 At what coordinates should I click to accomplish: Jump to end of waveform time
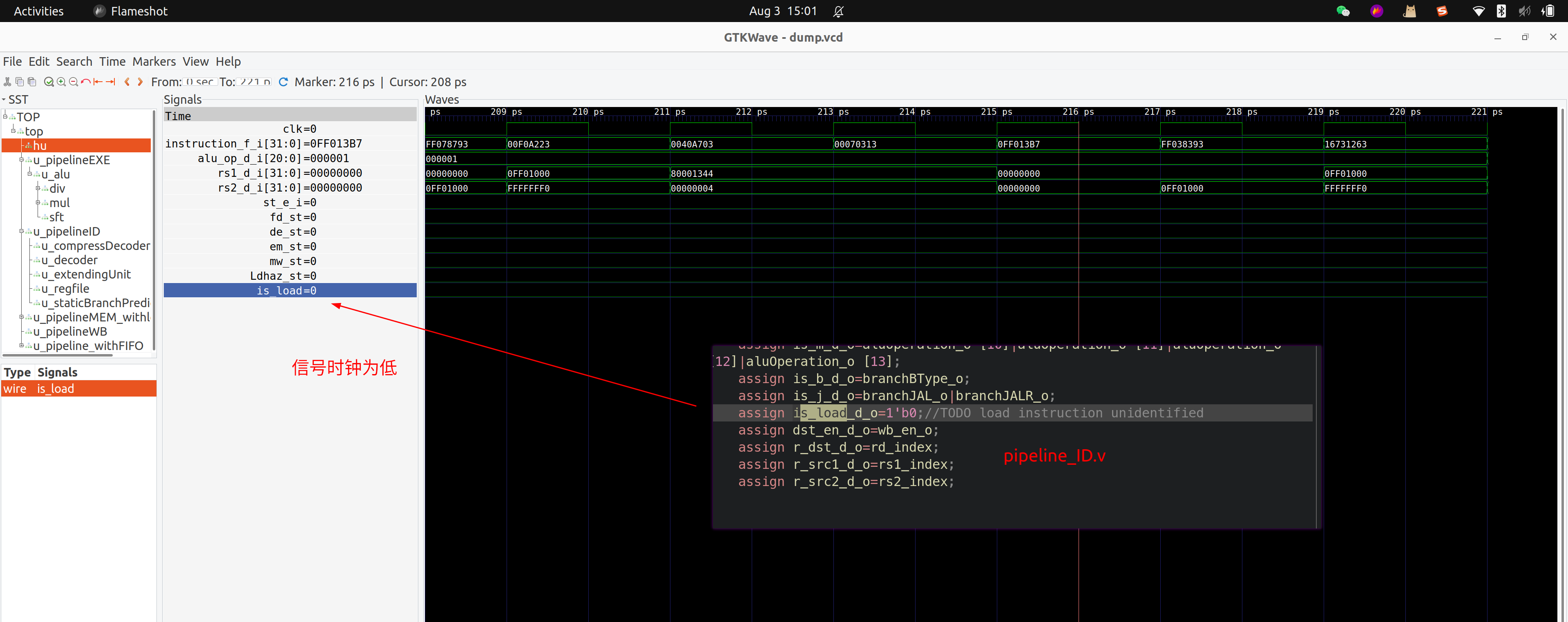point(110,82)
